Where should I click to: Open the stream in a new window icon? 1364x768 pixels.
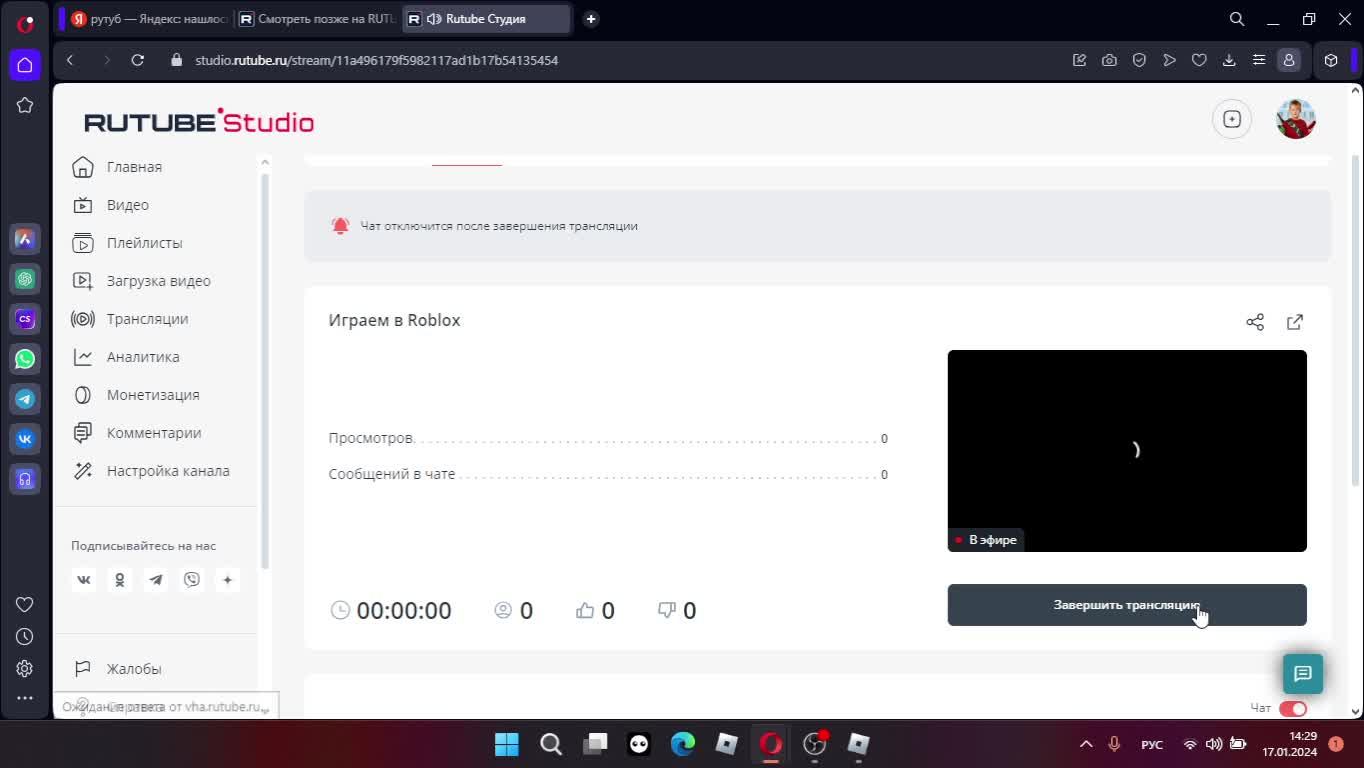1295,322
